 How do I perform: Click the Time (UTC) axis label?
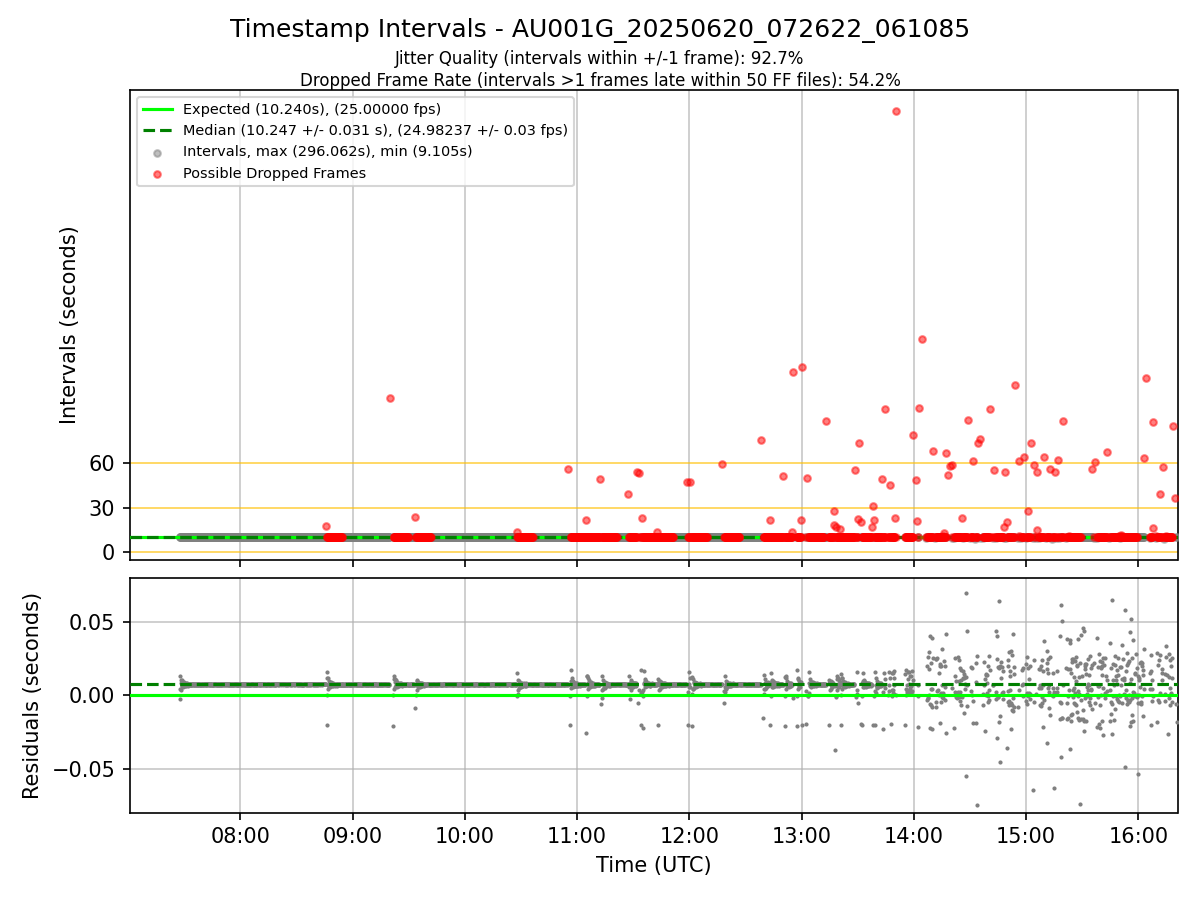(654, 865)
